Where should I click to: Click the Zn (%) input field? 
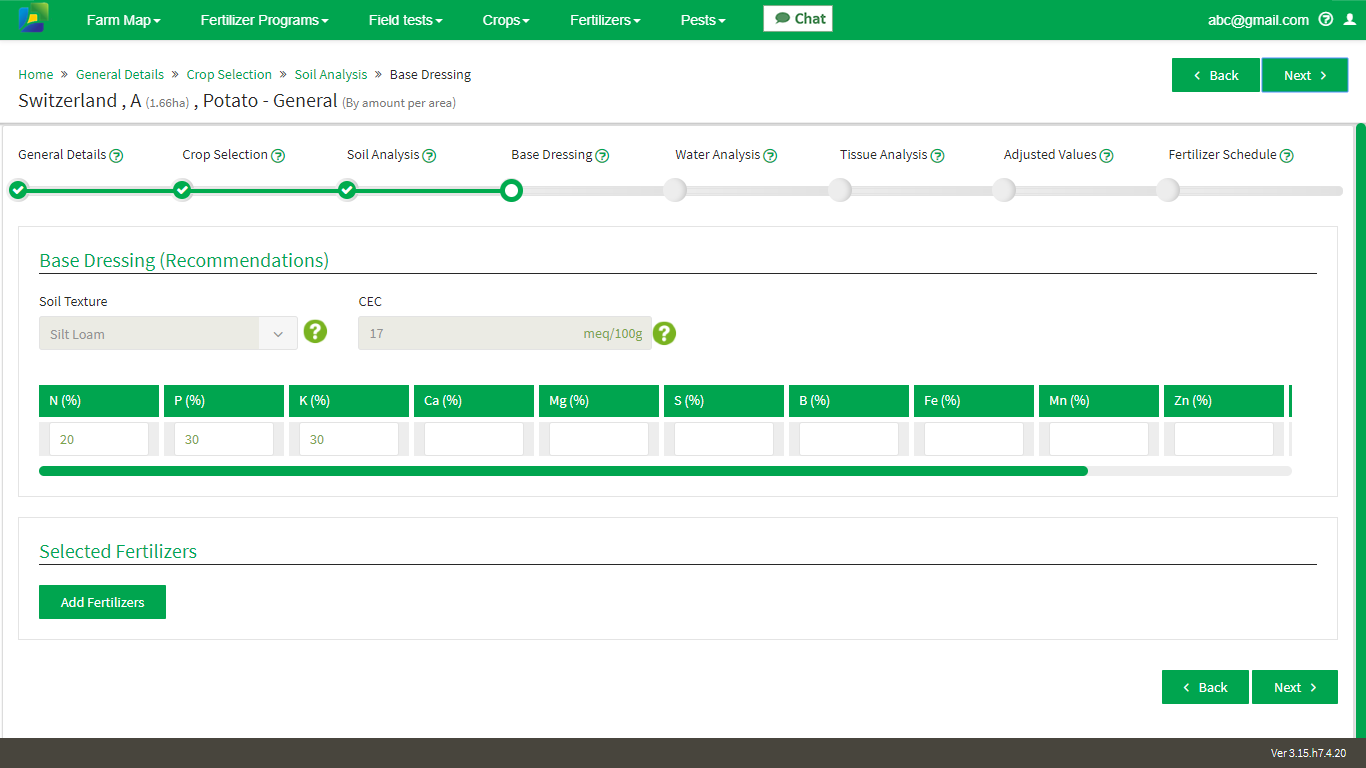pyautogui.click(x=1224, y=439)
